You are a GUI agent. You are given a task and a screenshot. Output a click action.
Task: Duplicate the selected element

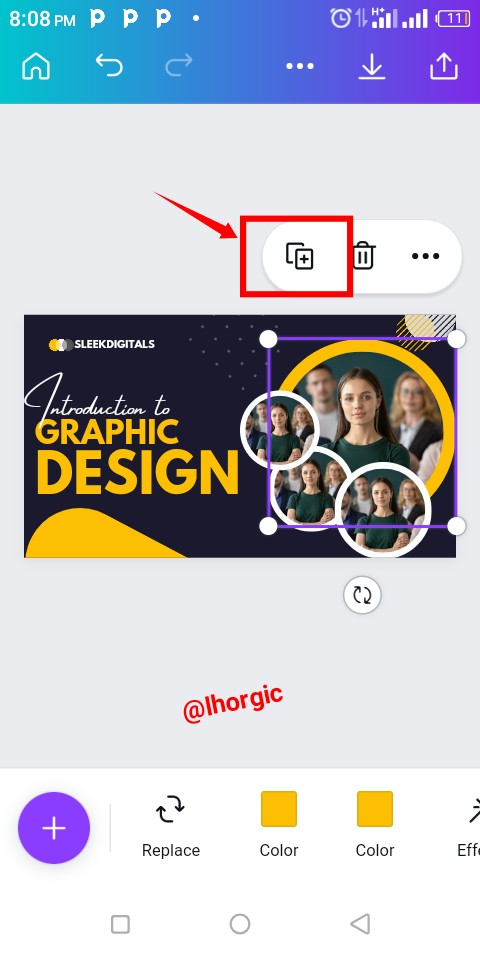pos(300,256)
